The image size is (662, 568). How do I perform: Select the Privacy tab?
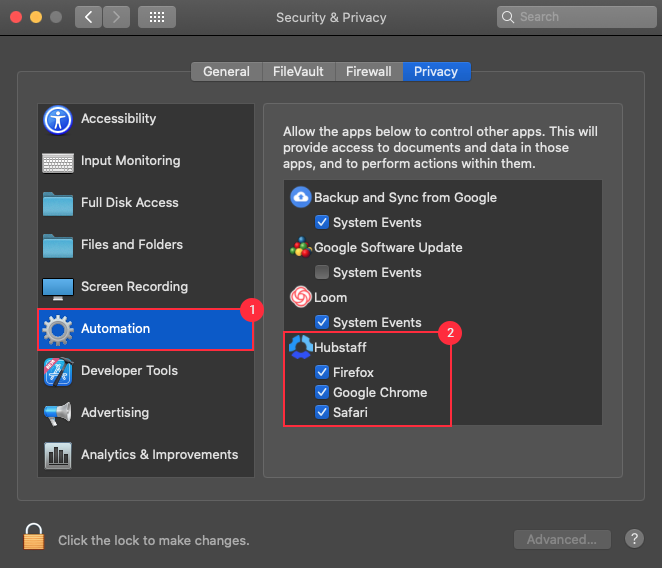(437, 71)
